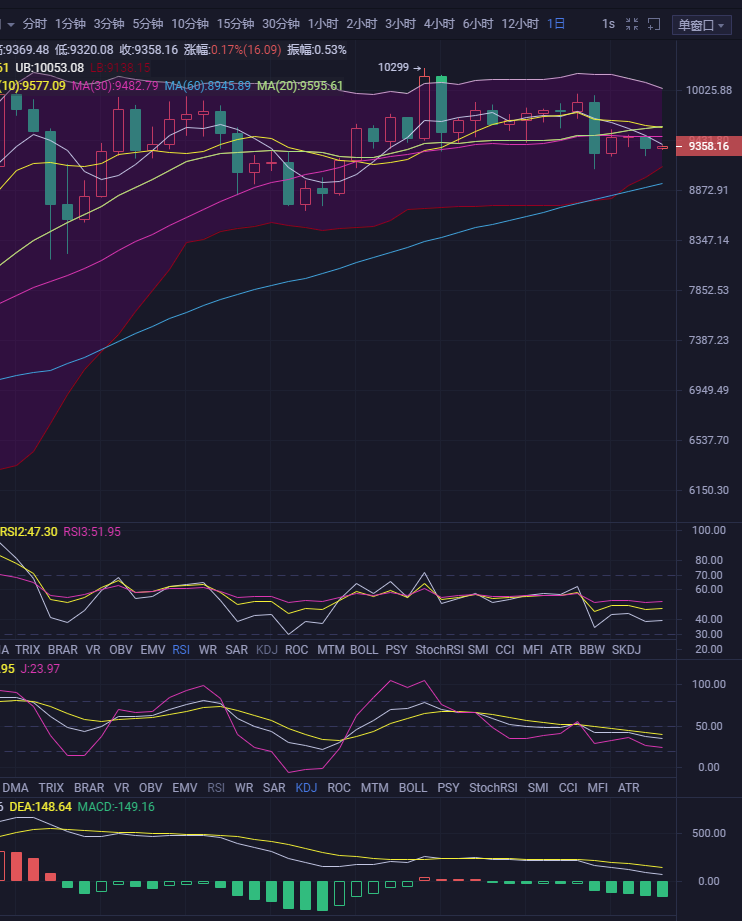
Task: Switch to the 1s interval
Action: [x=608, y=24]
